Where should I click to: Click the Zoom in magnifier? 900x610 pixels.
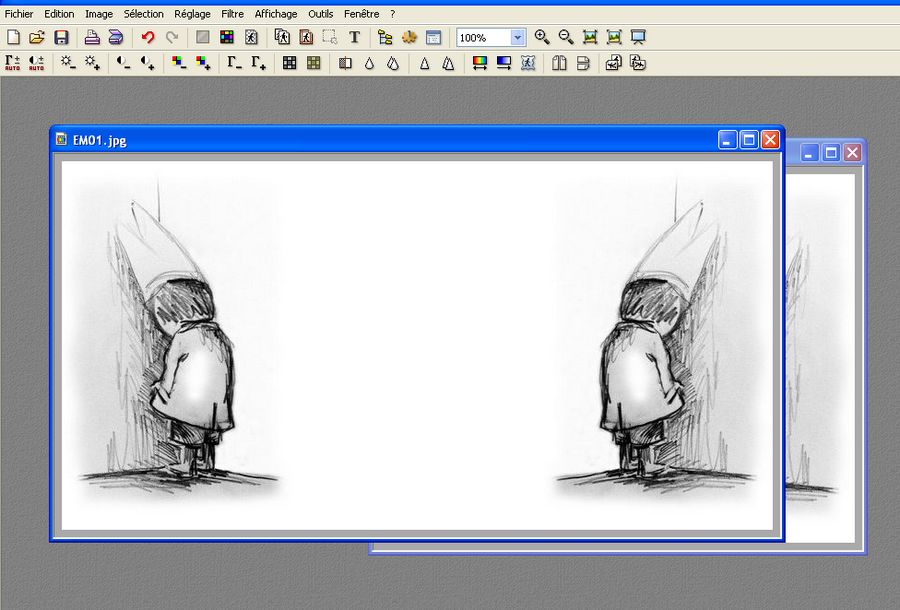pos(542,37)
